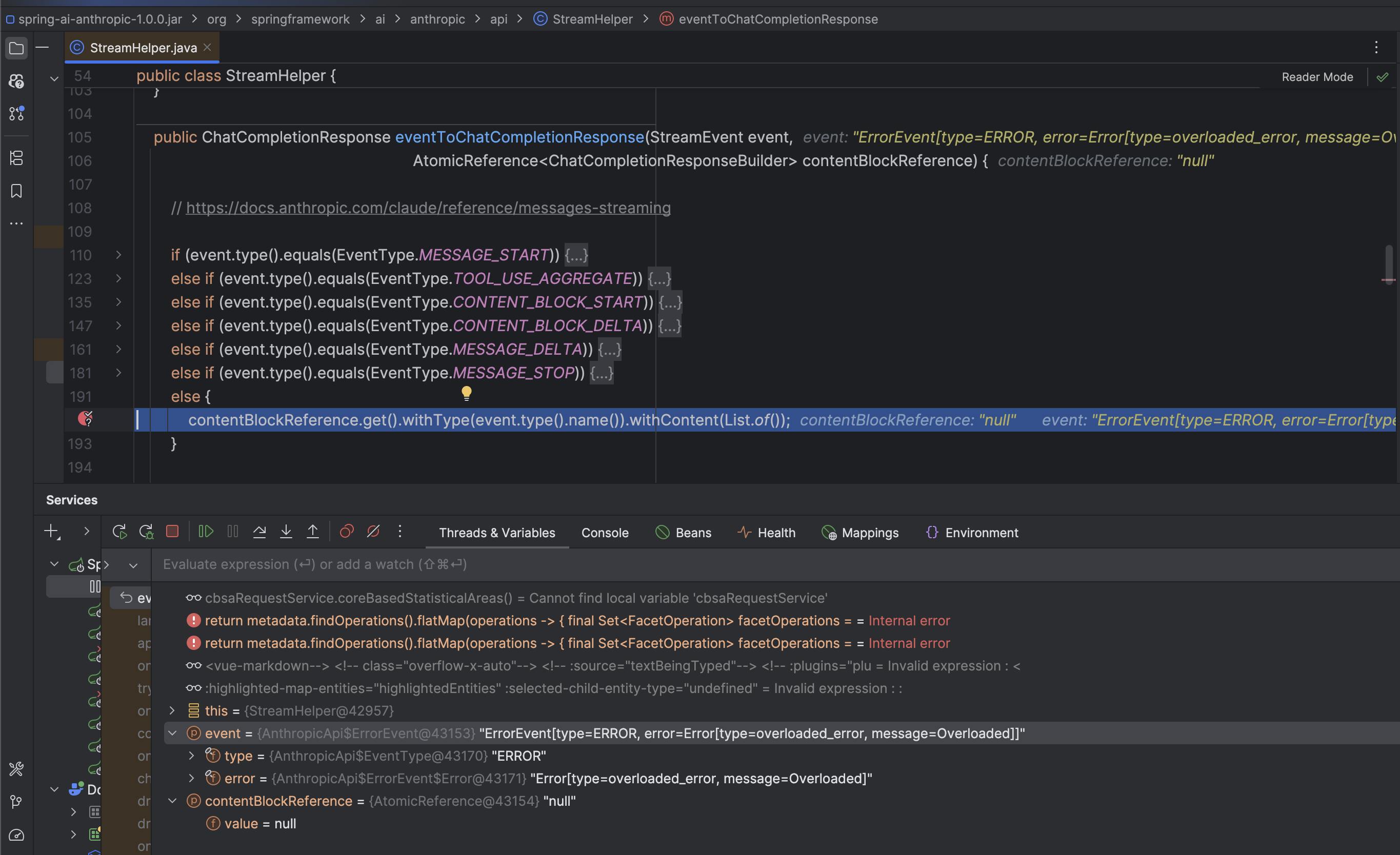Open the docs.anthropic.com messages-streaming link
Viewport: 1400px width, 855px height.
428,208
